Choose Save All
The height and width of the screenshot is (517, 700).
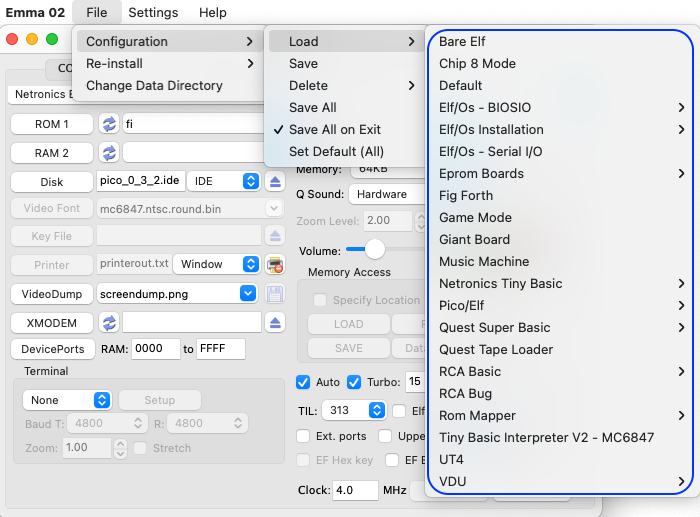pyautogui.click(x=344, y=108)
